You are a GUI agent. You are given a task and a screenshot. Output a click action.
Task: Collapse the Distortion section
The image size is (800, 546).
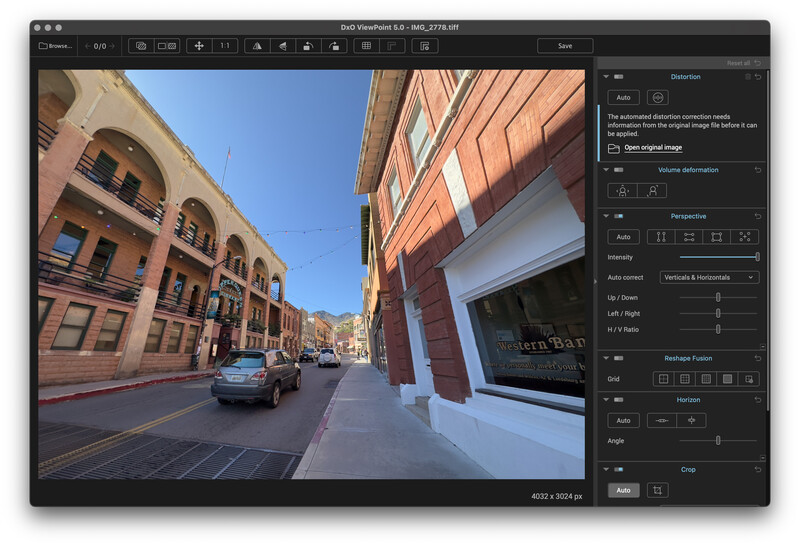(606, 77)
